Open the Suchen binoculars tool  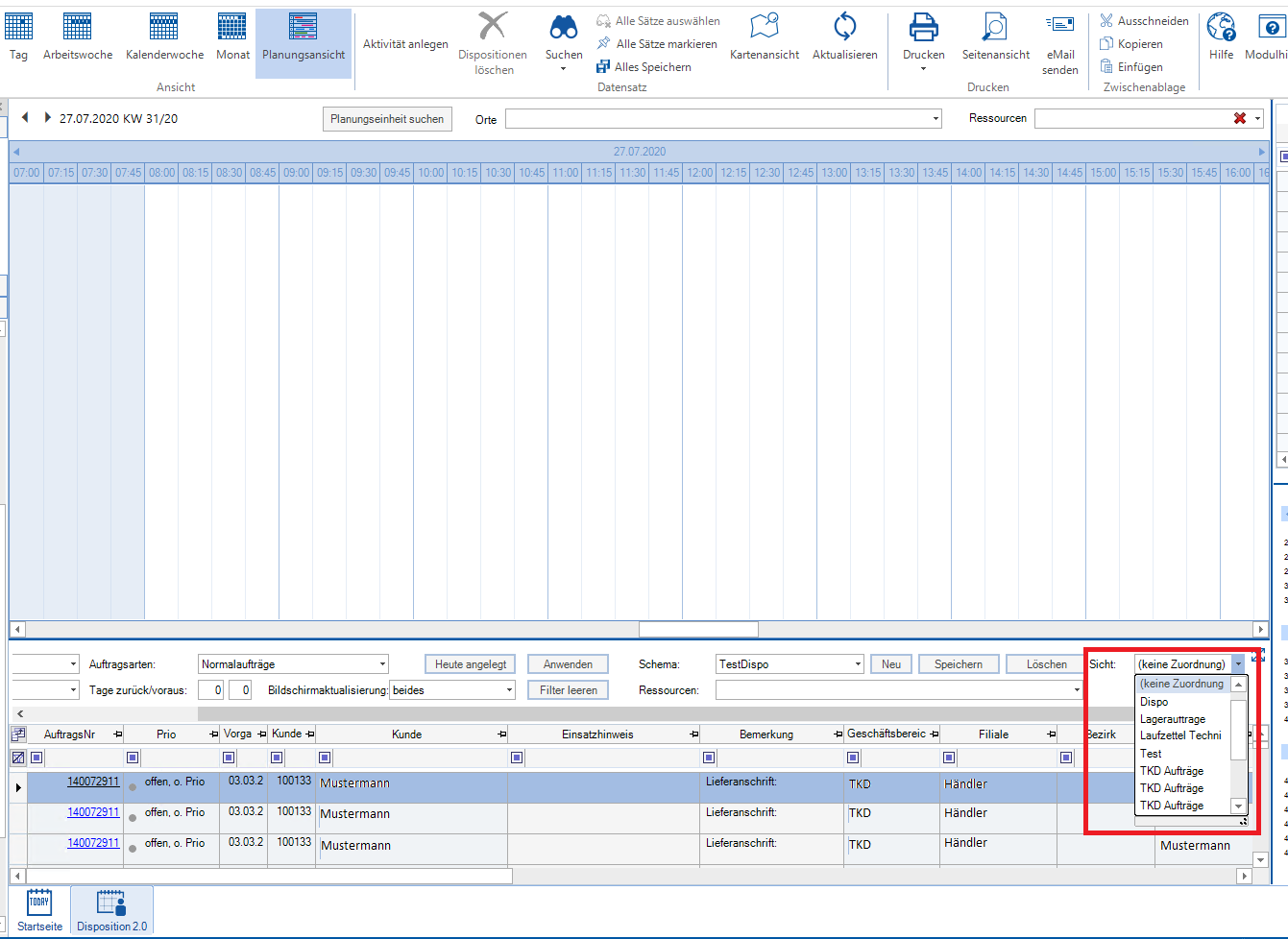pyautogui.click(x=564, y=27)
